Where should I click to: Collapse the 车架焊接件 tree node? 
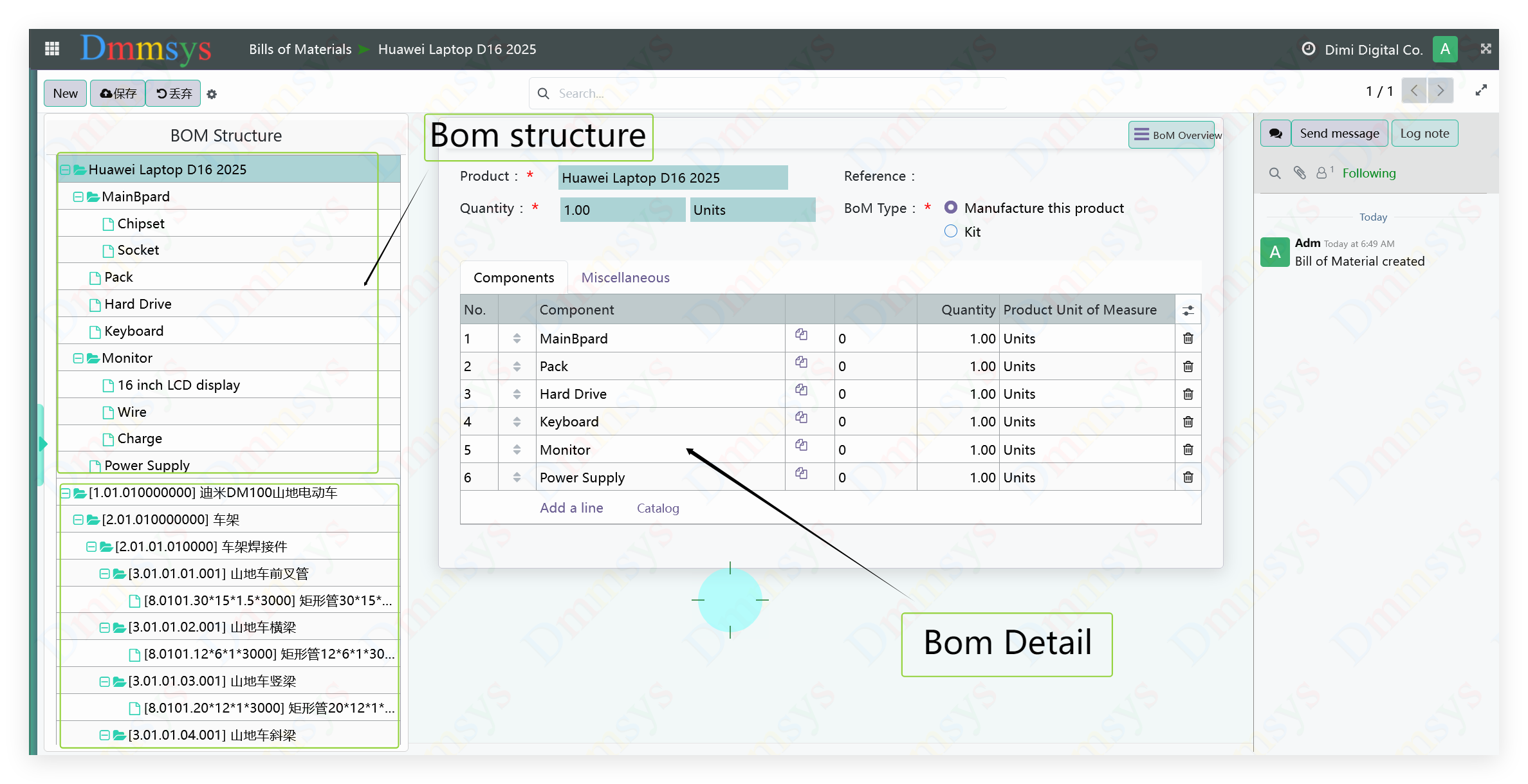[x=91, y=547]
